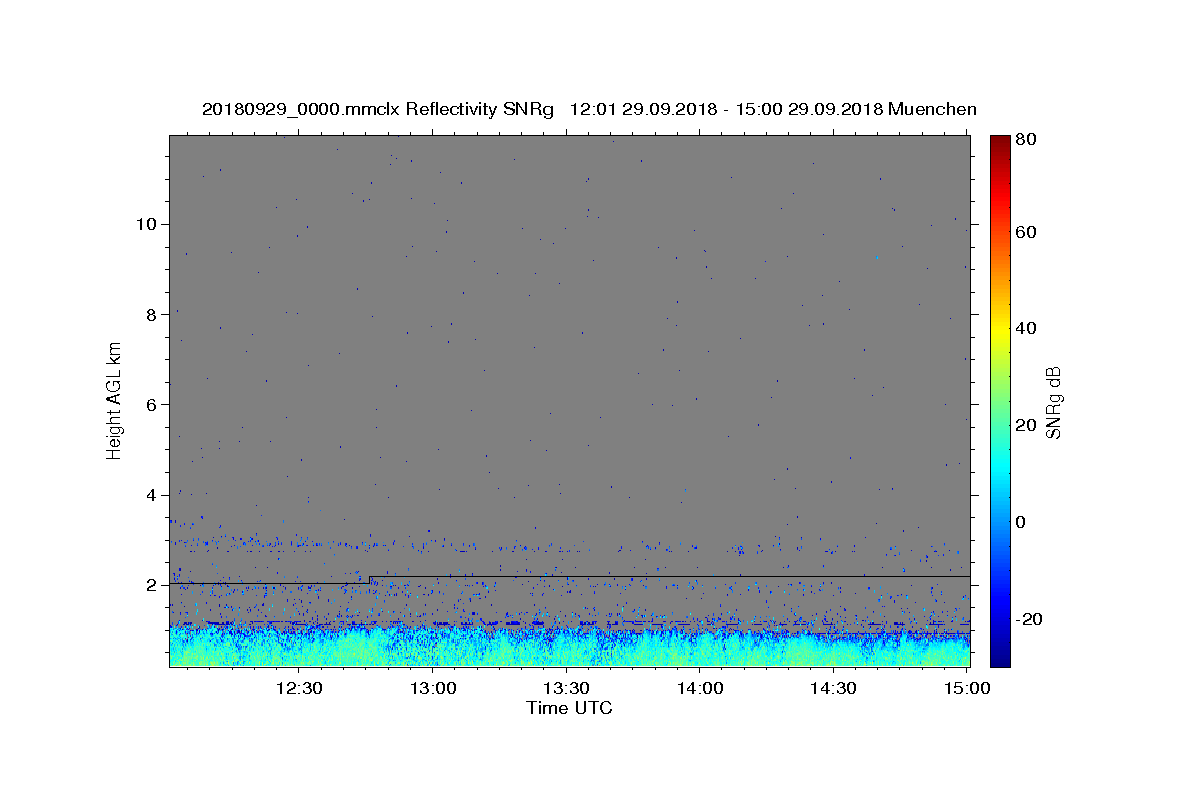Click the 13:00 time axis tick label
This screenshot has width=1200, height=800.
434,688
